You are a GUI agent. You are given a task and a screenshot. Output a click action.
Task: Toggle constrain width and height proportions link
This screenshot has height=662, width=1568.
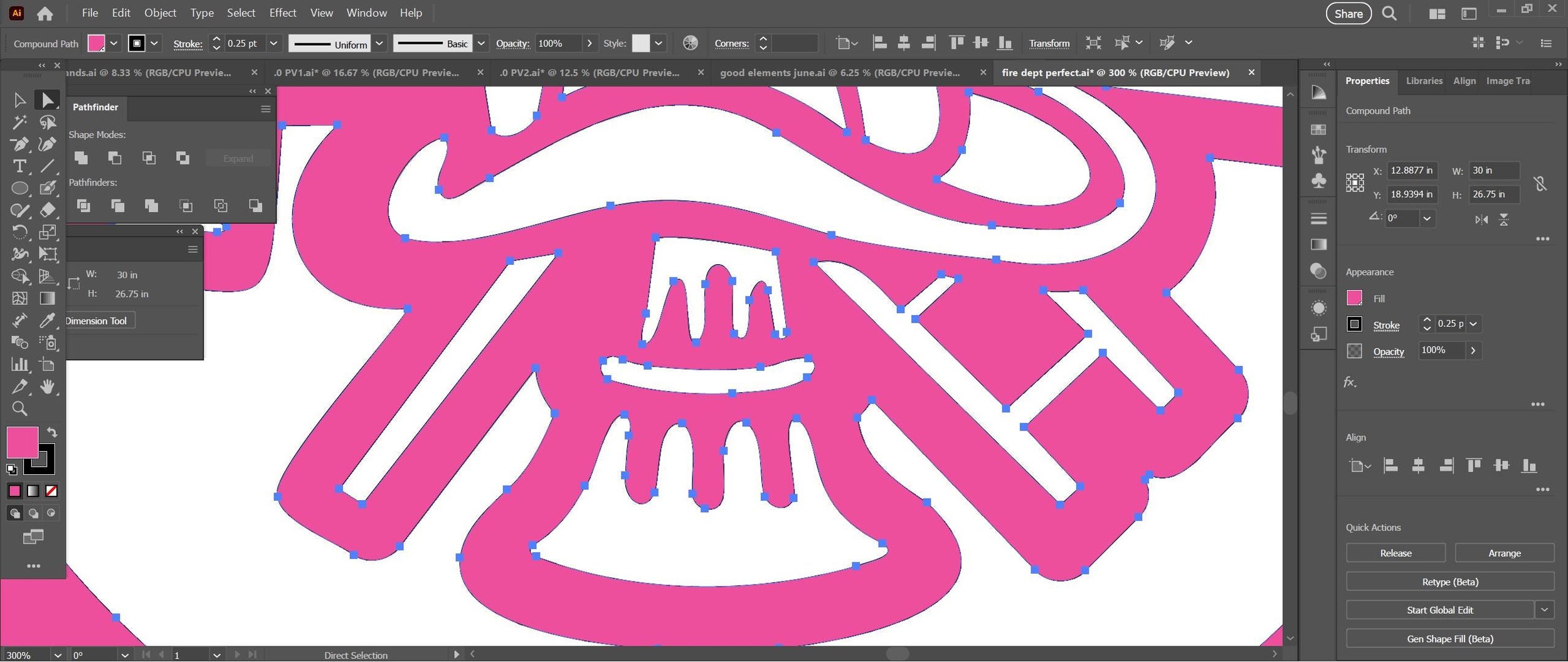click(x=1540, y=183)
